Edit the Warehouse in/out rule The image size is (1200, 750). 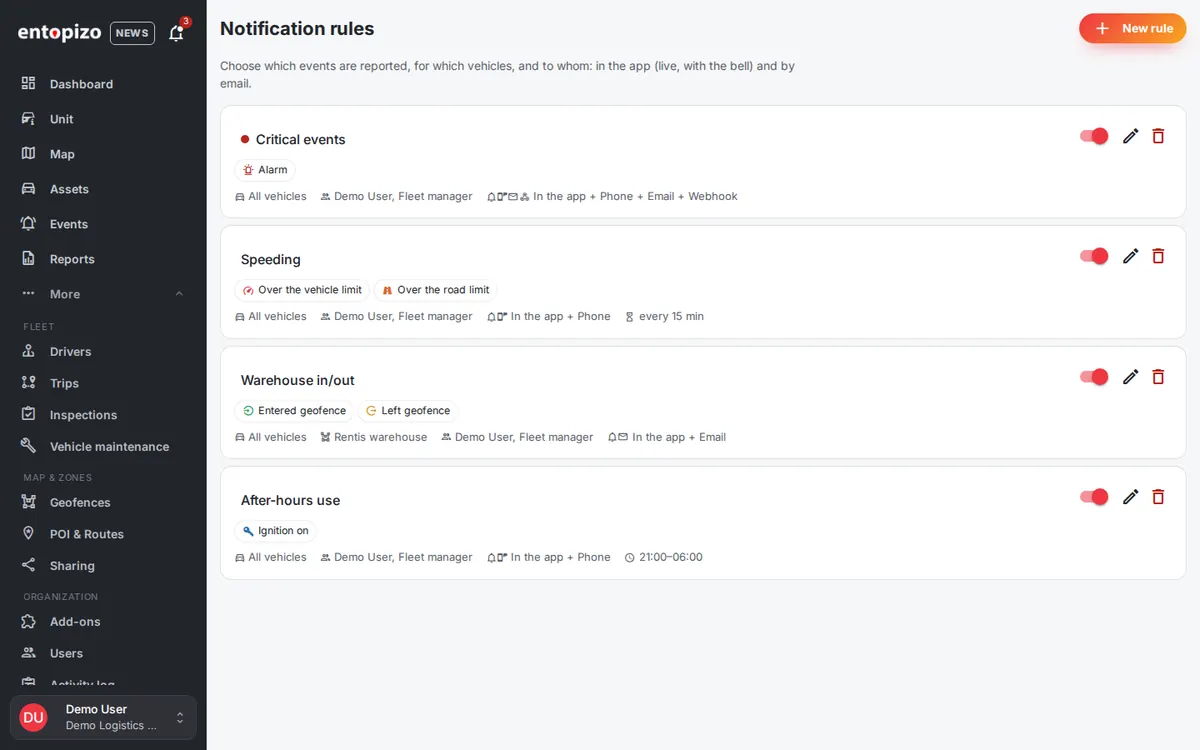click(x=1130, y=377)
